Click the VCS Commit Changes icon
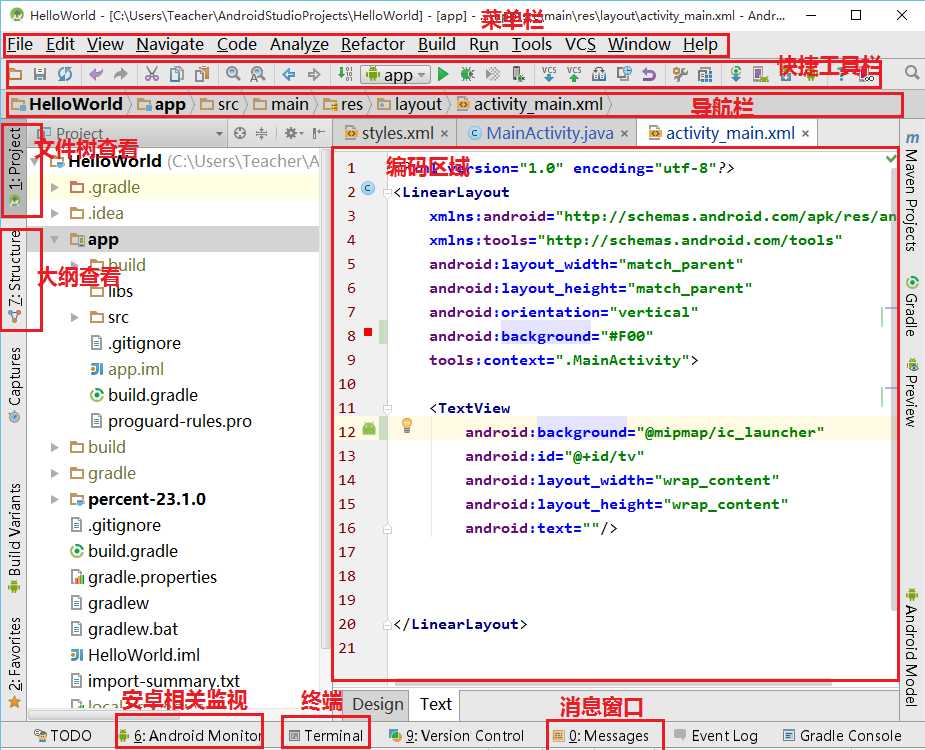 573,74
